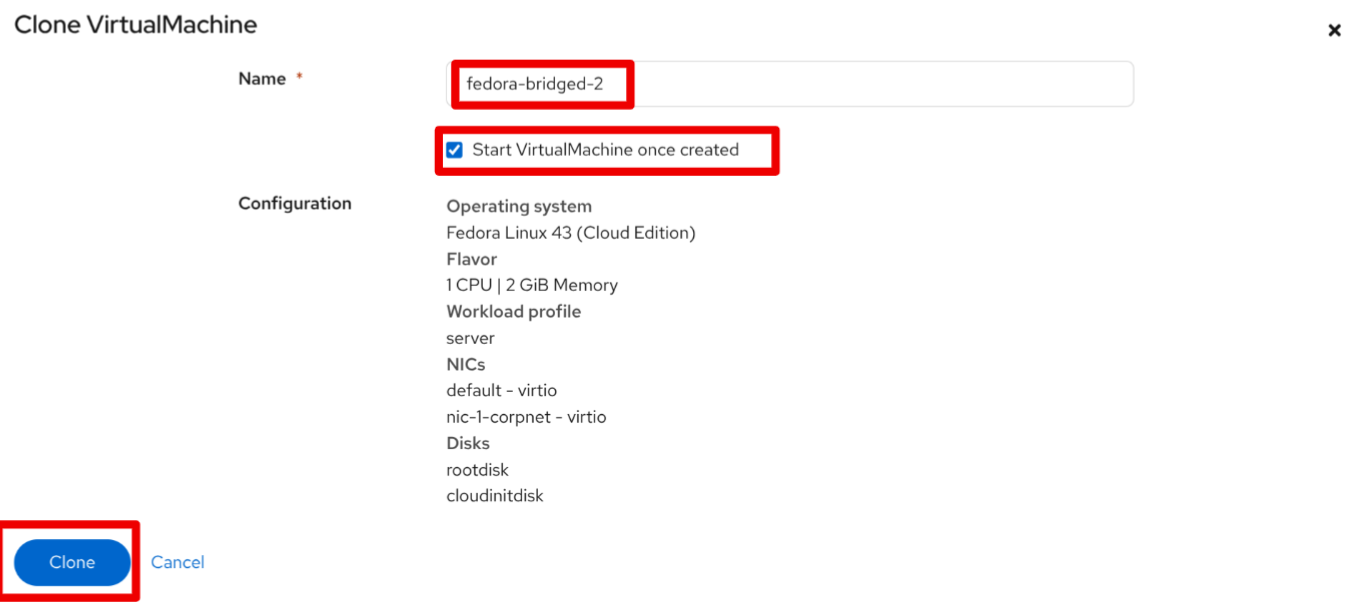Click the 1 CPU | 2 GiB Memory value
Image resolution: width=1354 pixels, height=602 pixels.
pos(532,285)
